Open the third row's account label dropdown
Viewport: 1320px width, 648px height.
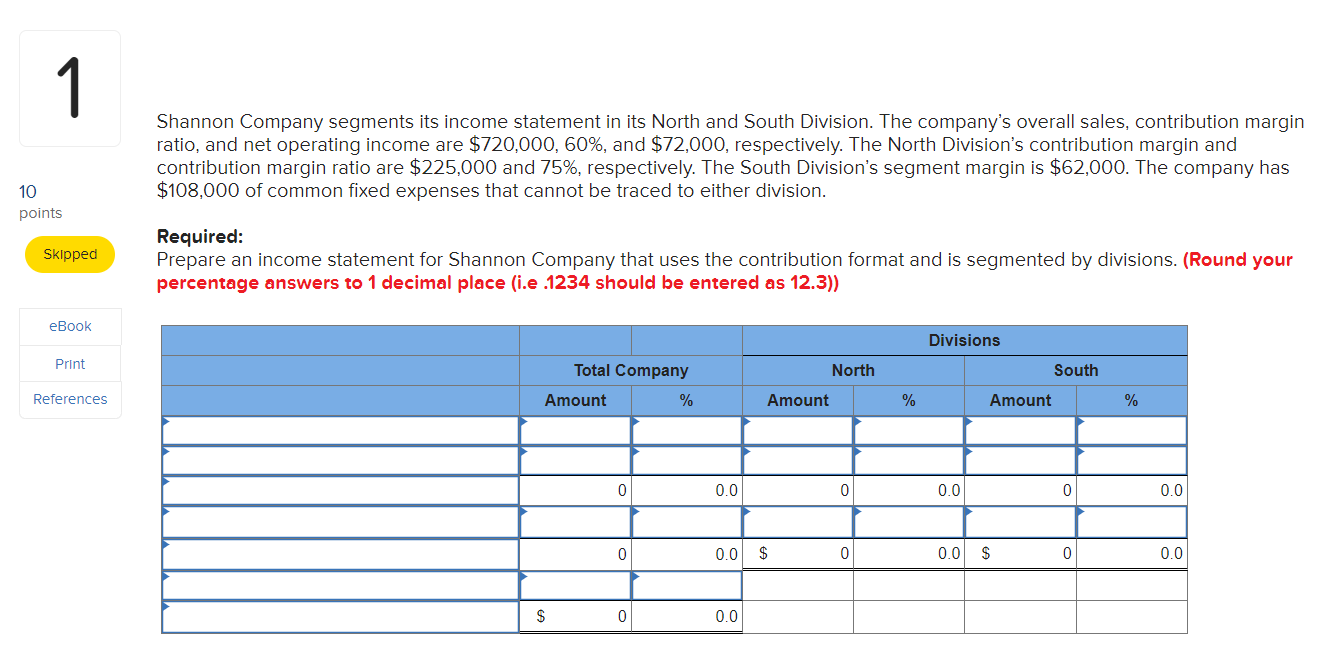341,491
